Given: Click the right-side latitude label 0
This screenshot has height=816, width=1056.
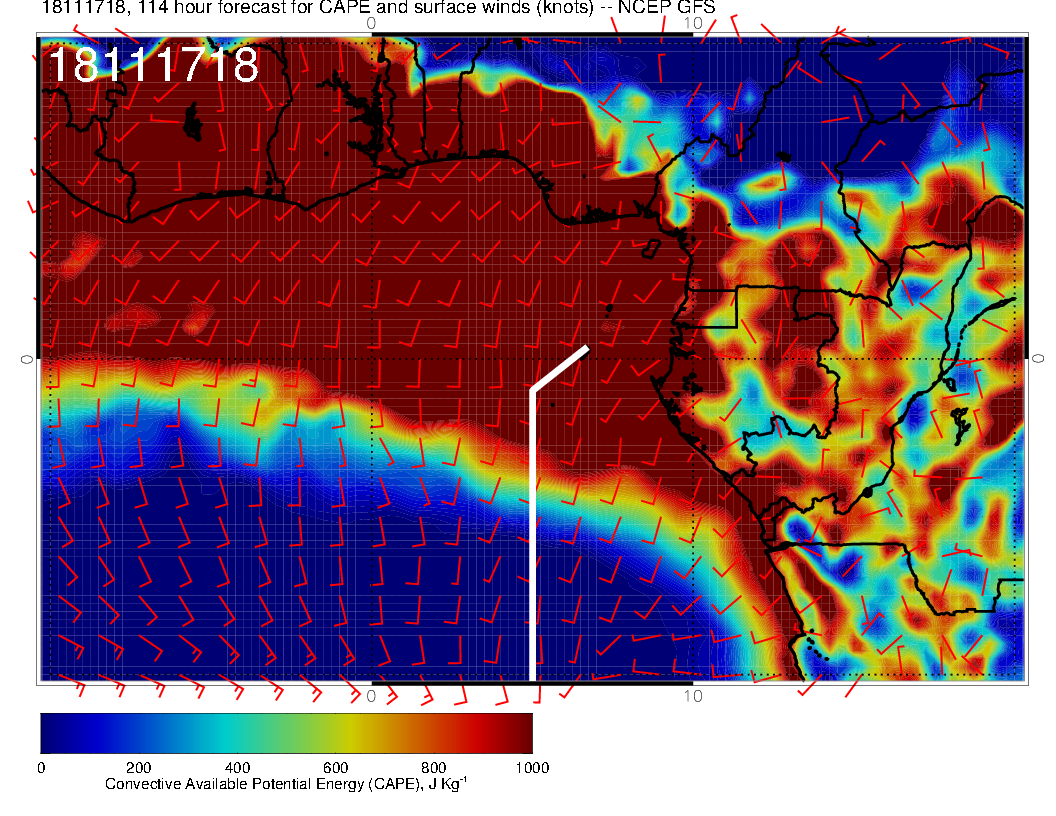Looking at the screenshot, I should (1038, 359).
